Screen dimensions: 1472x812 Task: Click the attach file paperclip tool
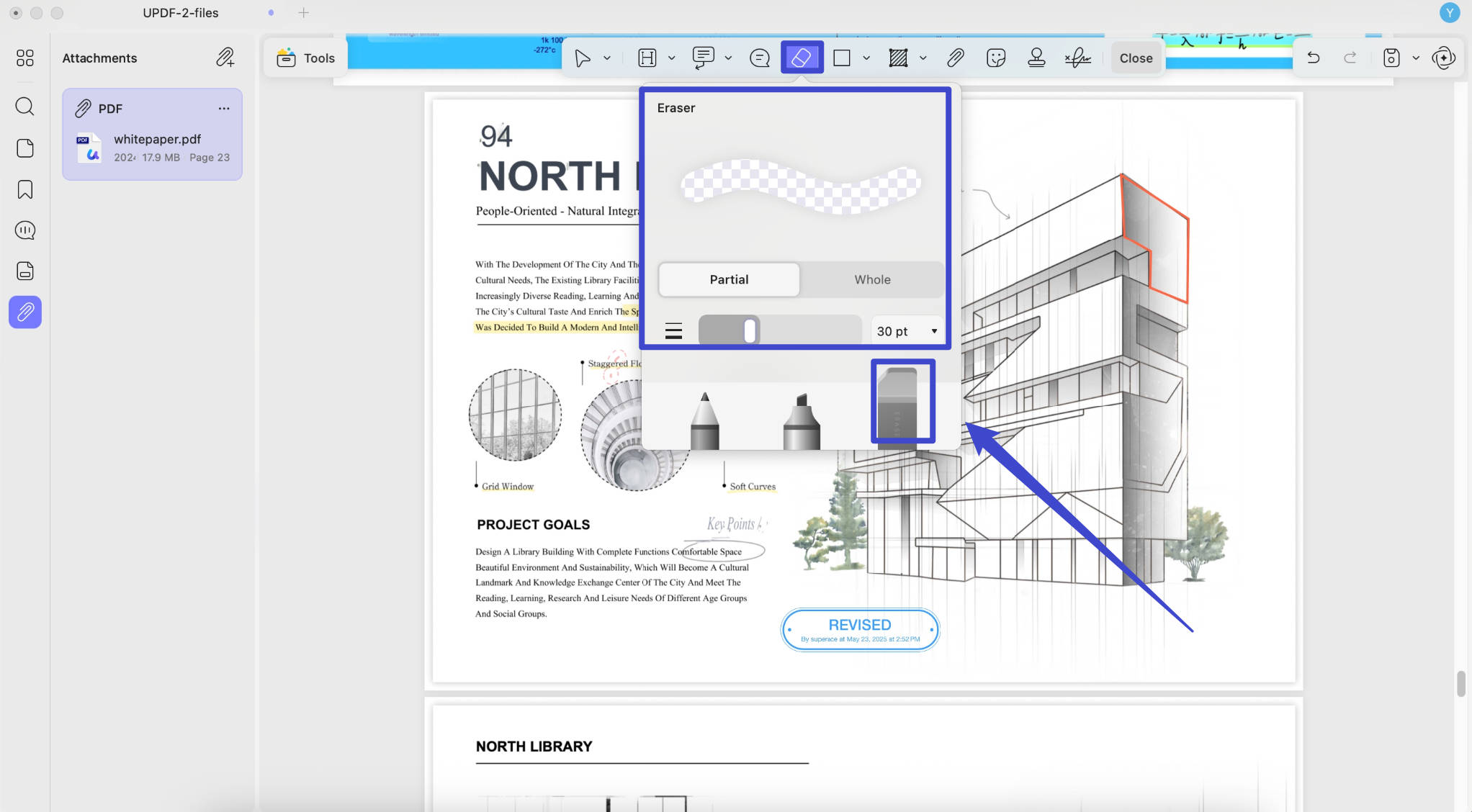956,58
